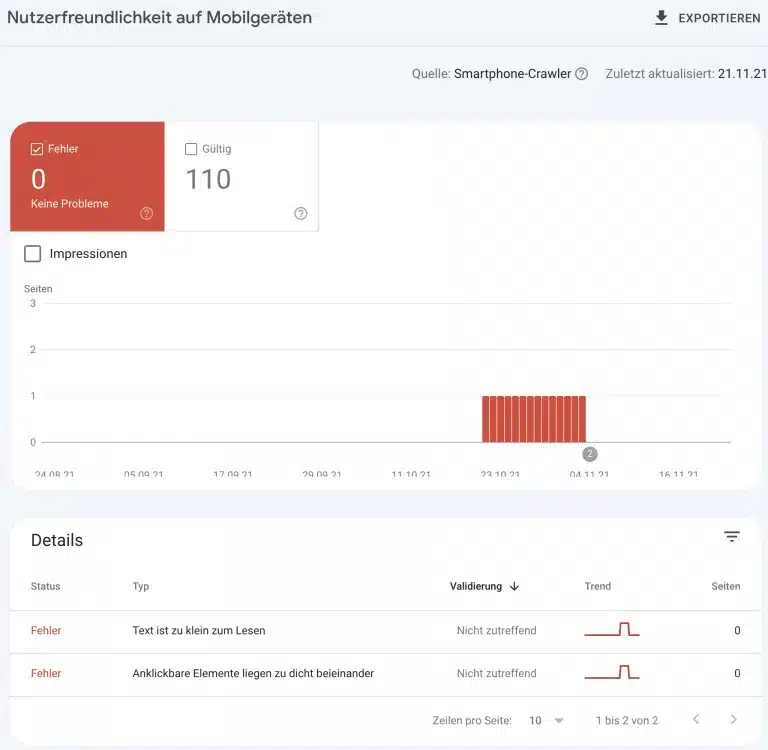Click Fehler status in Text ist zu klein row
Screen dimensions: 768x750
[x=46, y=630]
